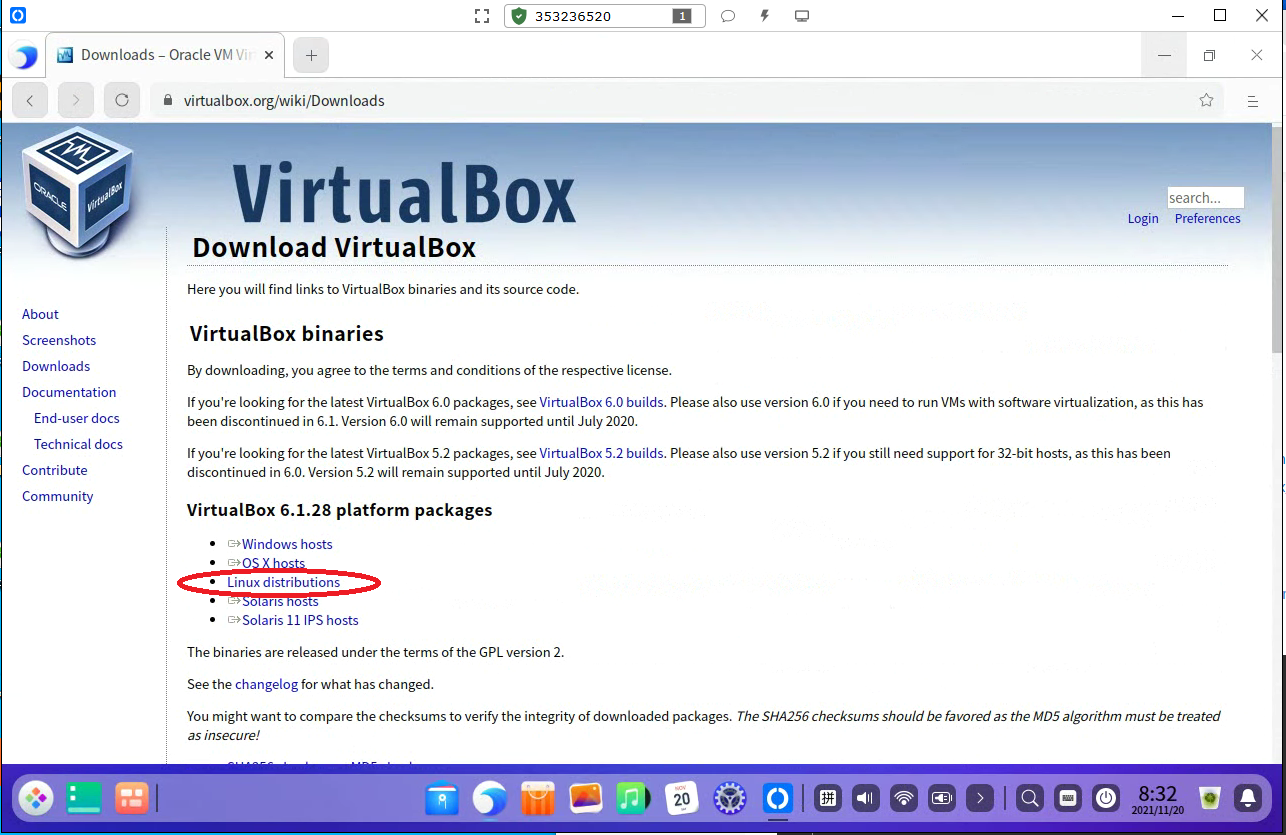
Task: Click the remote session ID 353236520 box
Action: point(605,16)
